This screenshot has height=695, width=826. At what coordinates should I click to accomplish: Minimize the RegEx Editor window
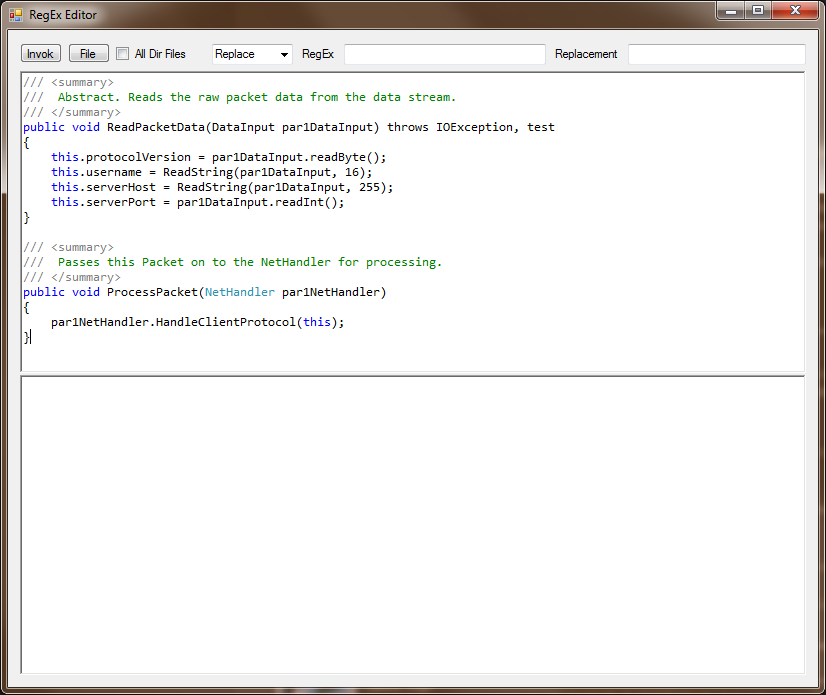(730, 11)
